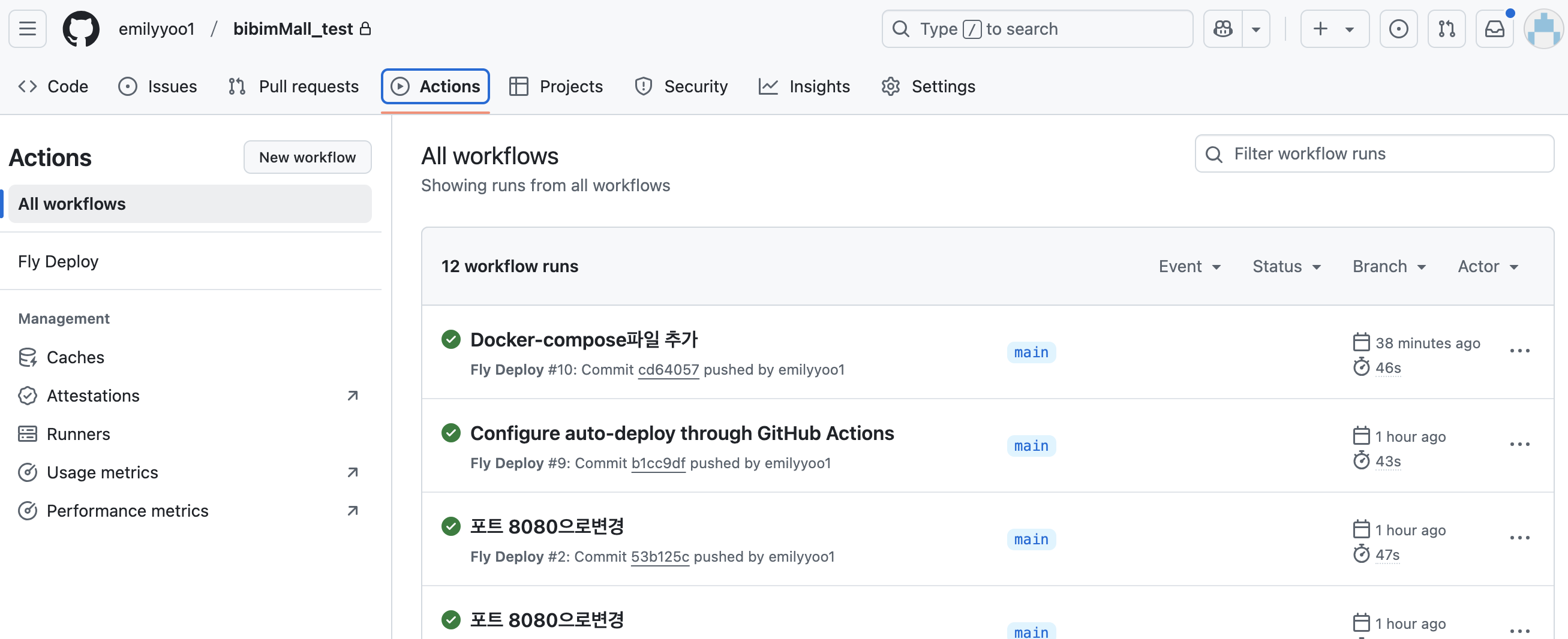Screen dimensions: 1568x639
Task: Expand the Branch filter dropdown
Action: click(x=1389, y=266)
